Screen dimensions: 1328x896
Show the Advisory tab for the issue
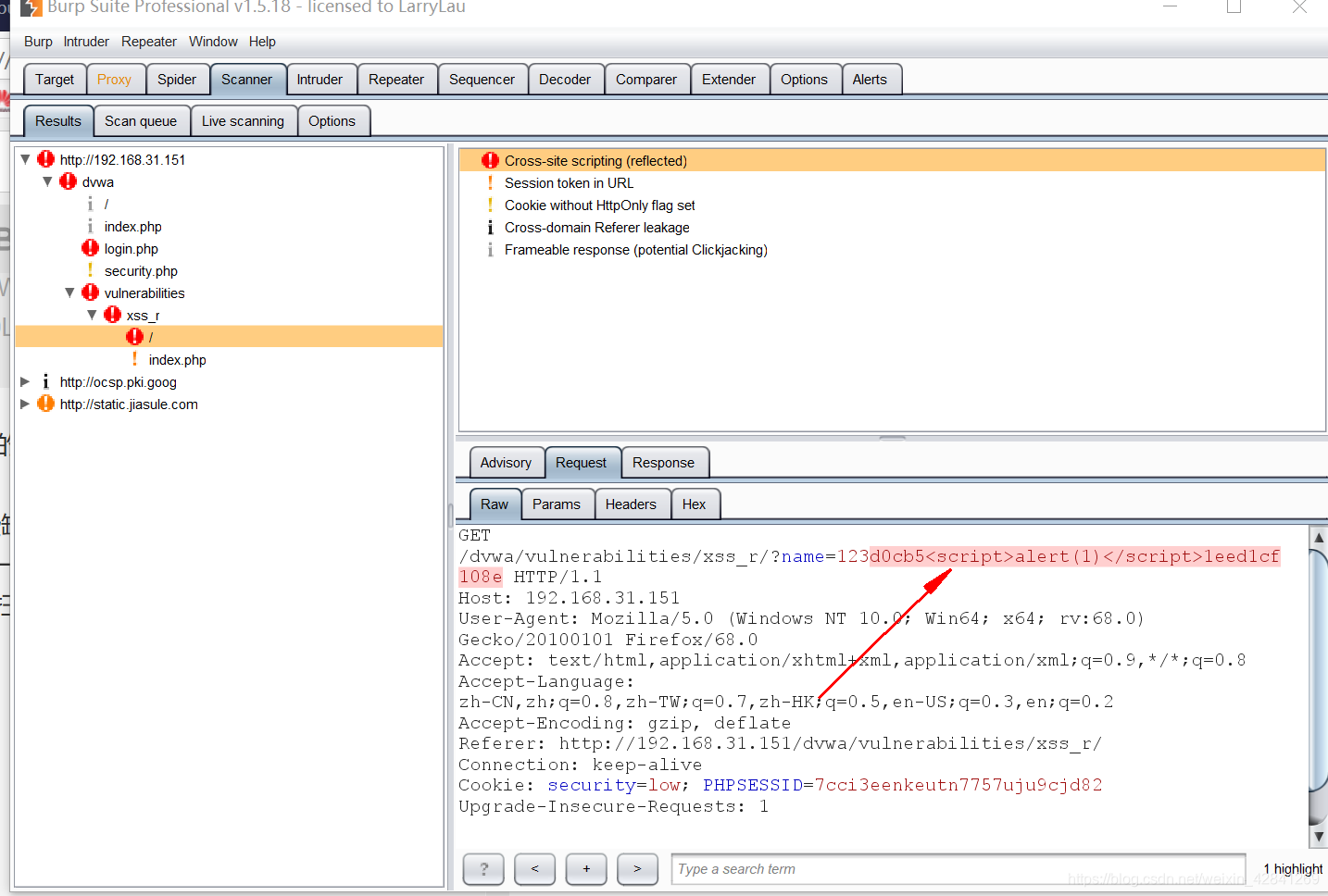click(506, 463)
